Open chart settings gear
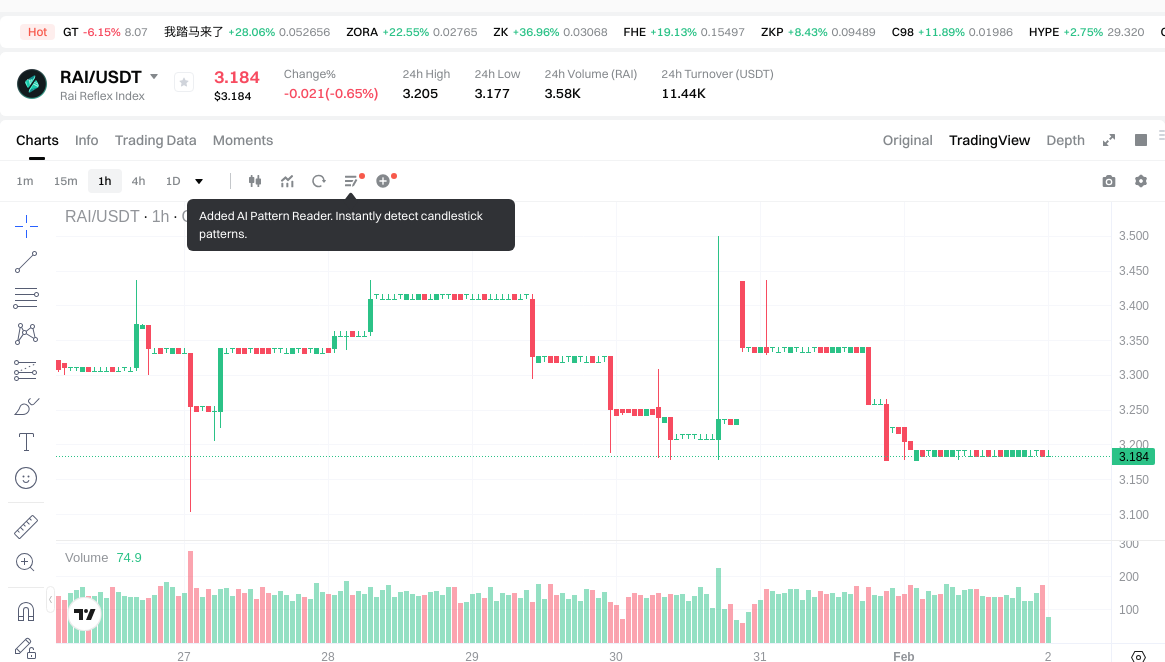 point(1141,181)
